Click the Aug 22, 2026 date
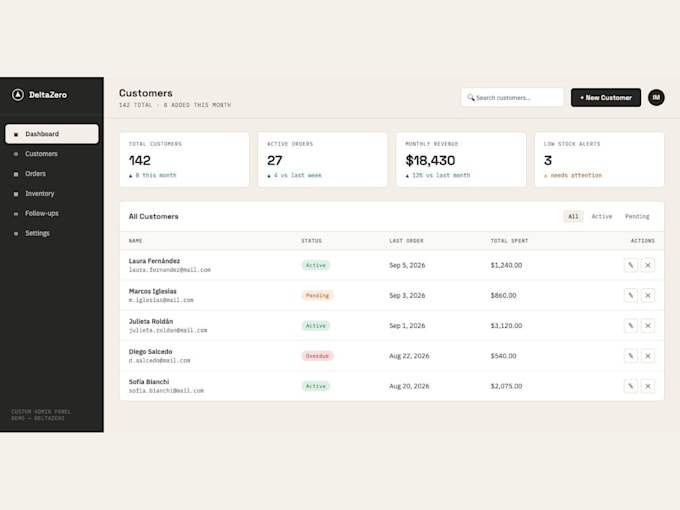Viewport: 680px width, 510px height. click(409, 356)
